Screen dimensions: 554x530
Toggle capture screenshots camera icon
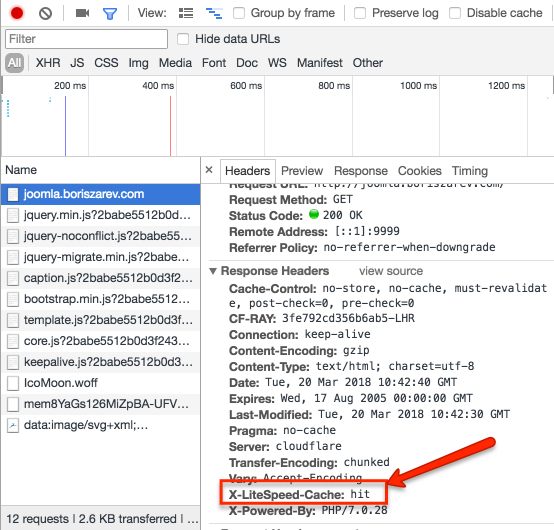pos(82,13)
